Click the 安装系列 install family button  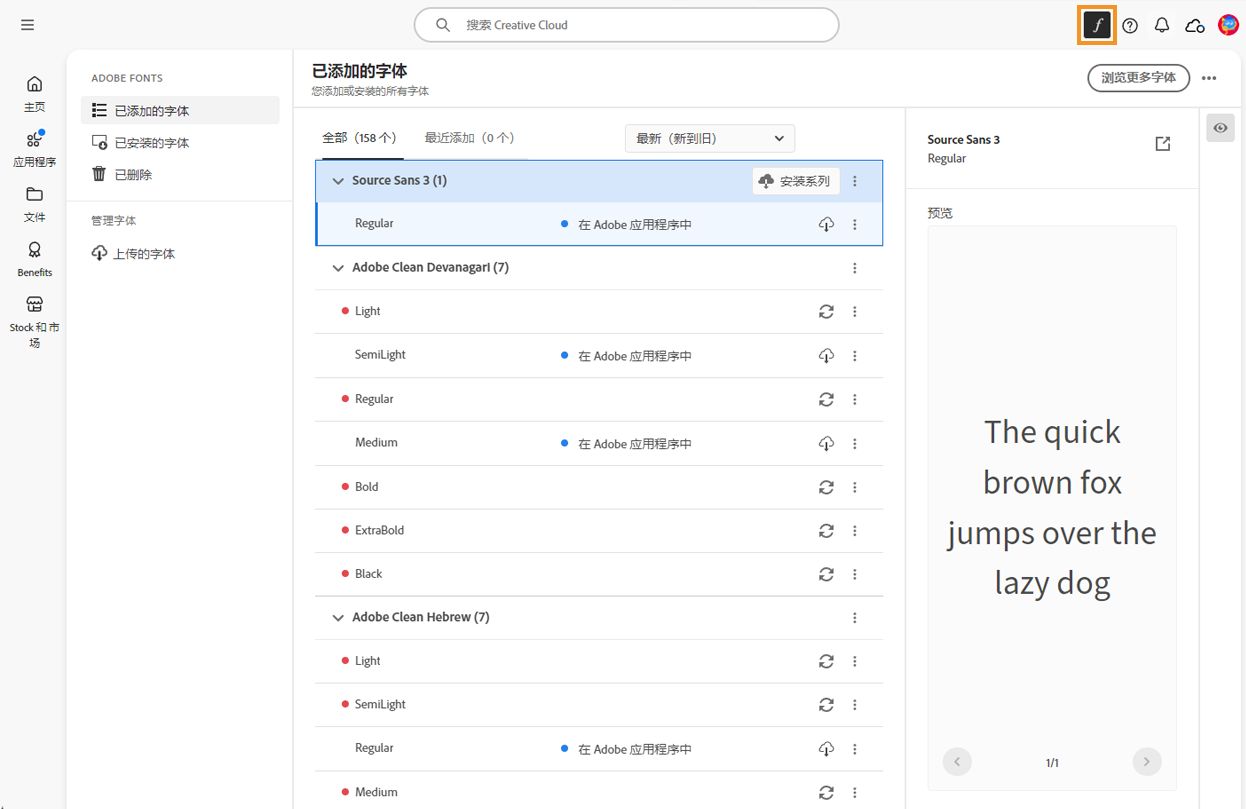(x=796, y=181)
